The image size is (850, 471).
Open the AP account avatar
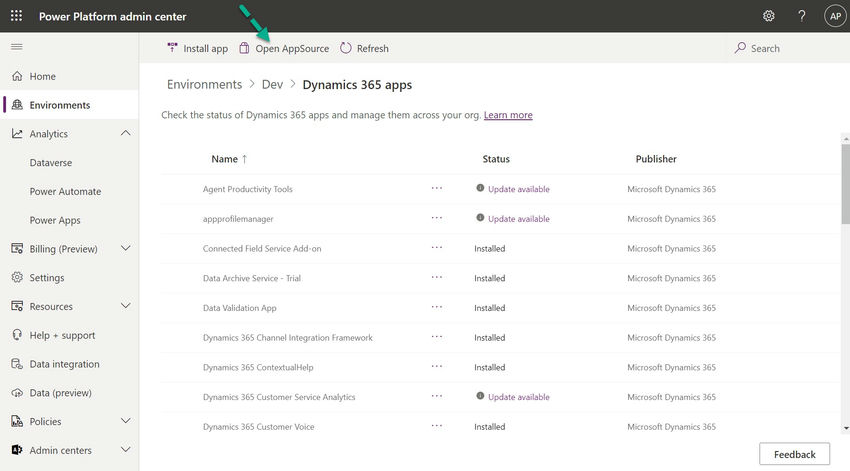pyautogui.click(x=835, y=16)
